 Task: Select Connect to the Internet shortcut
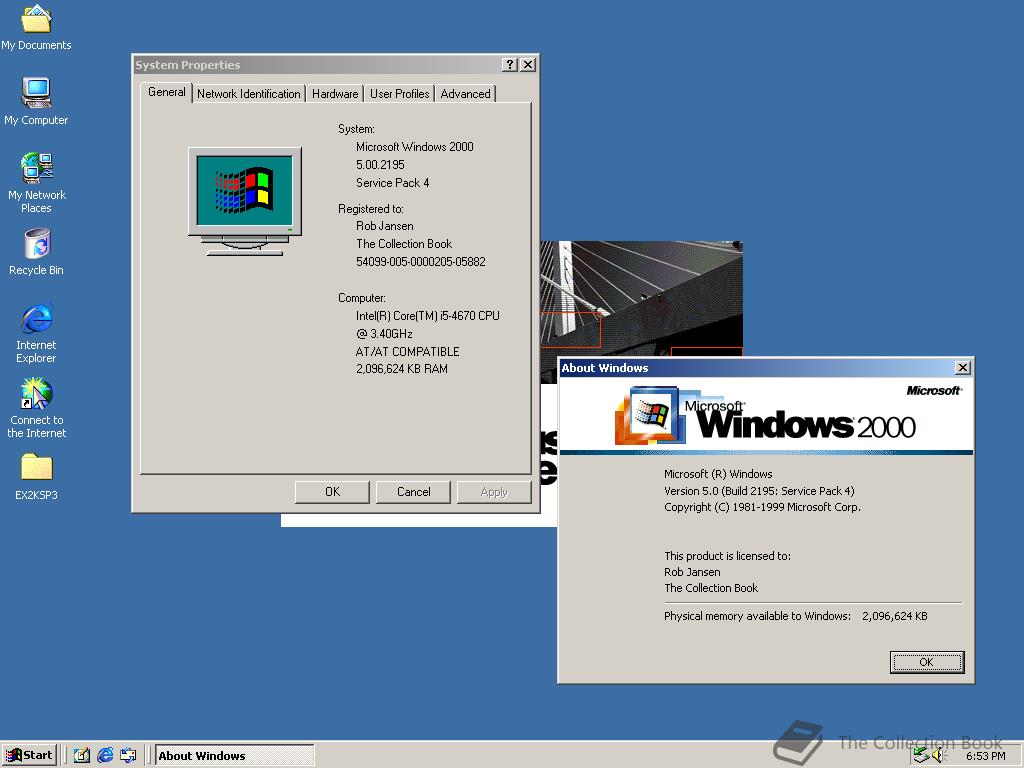[37, 408]
